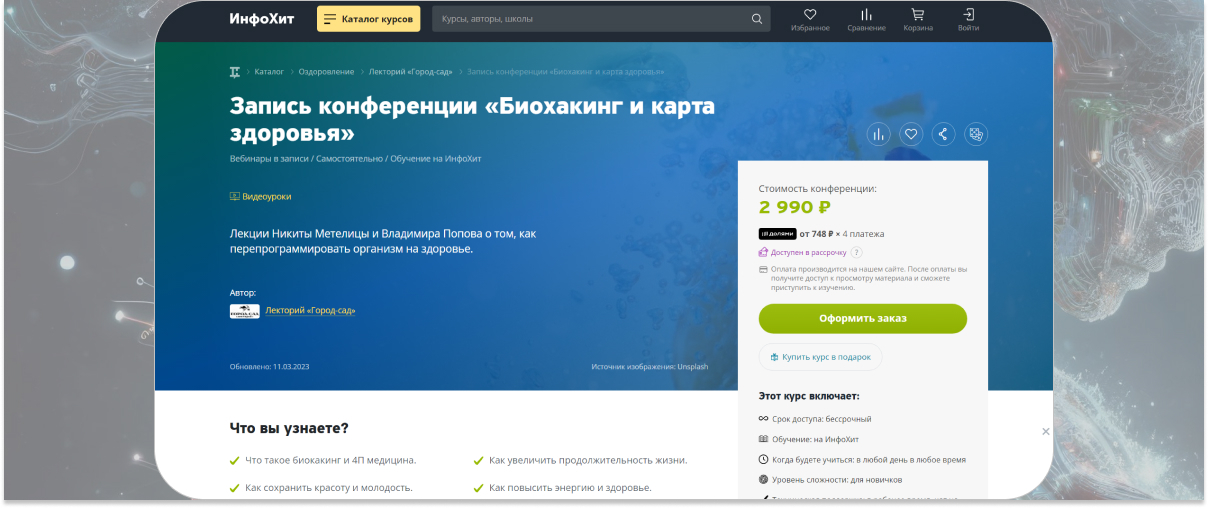Go to Оздоровление breadcrumb
The width and height of the screenshot is (1208, 508).
(326, 72)
